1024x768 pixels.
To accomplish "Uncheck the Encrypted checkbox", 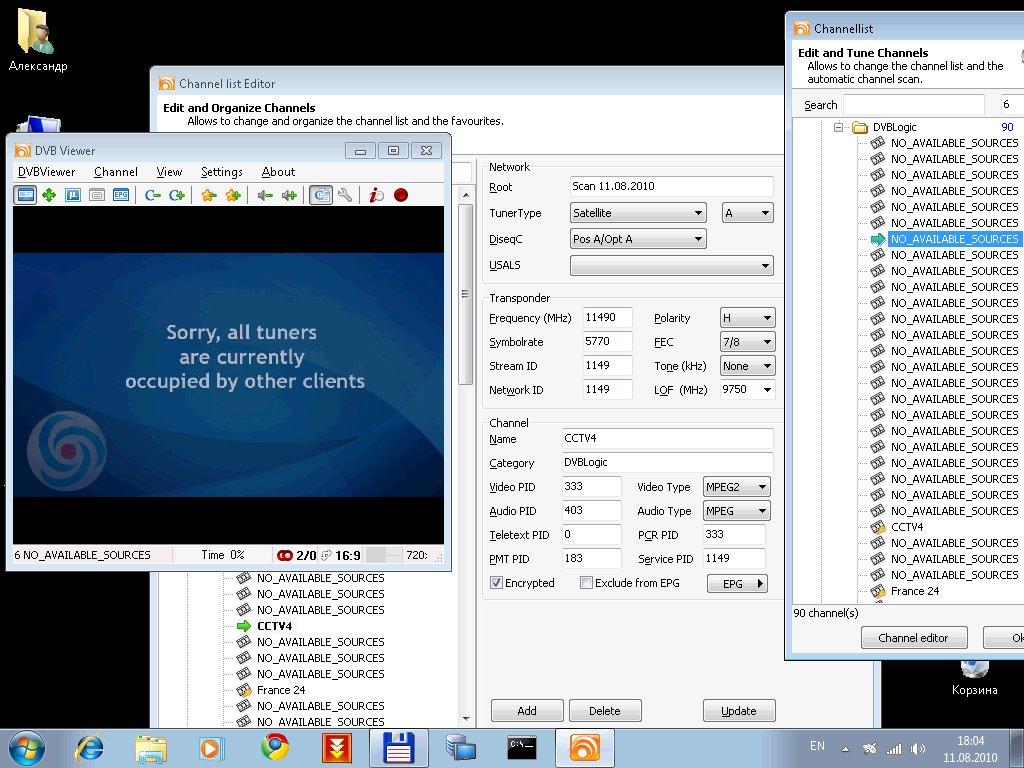I will pyautogui.click(x=496, y=583).
